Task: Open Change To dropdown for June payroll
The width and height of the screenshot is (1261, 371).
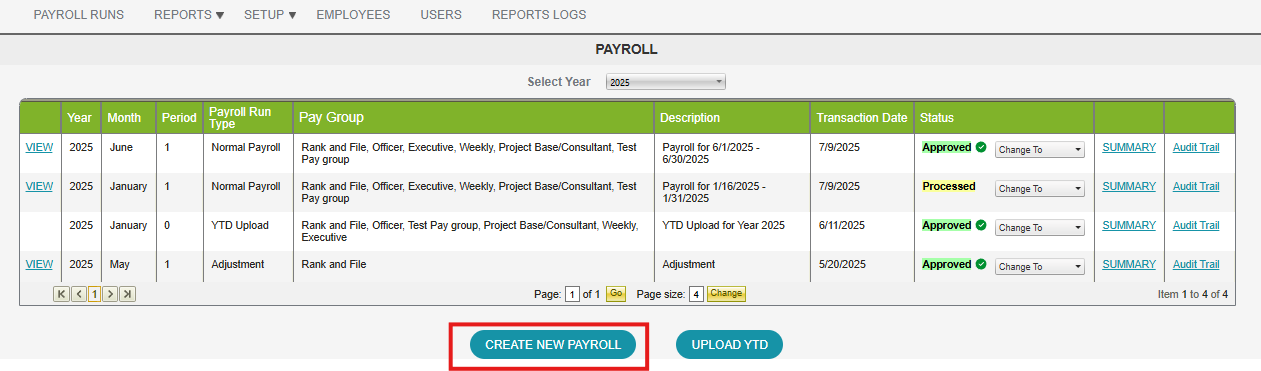Action: click(1040, 150)
